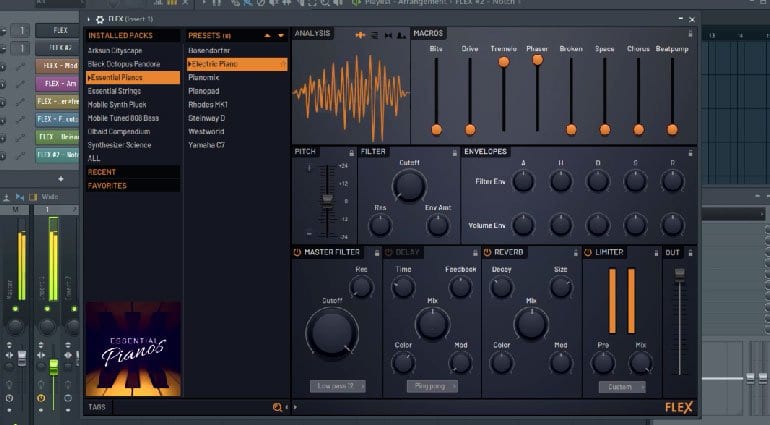The image size is (770, 425).
Task: Open the FLEX plugin settings gear
Action: tap(98, 19)
